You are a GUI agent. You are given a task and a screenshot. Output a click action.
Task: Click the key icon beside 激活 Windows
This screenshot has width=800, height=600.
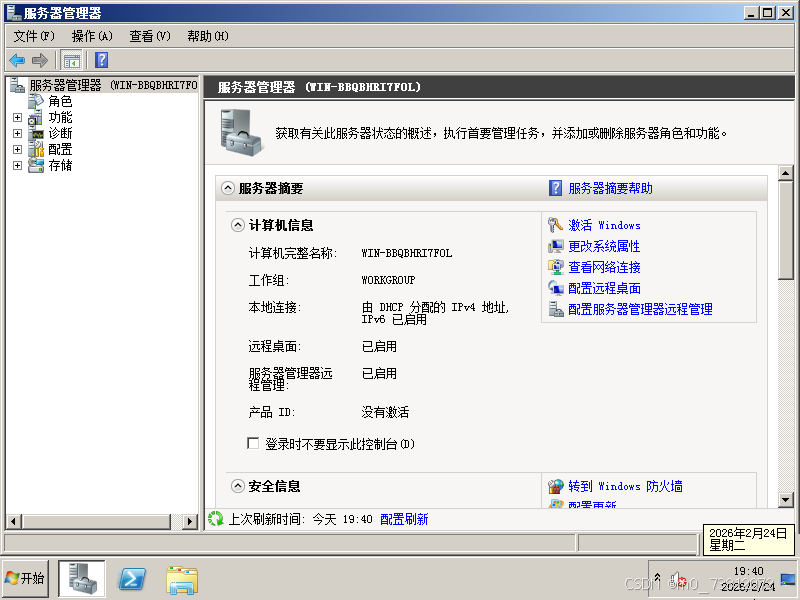[555, 225]
